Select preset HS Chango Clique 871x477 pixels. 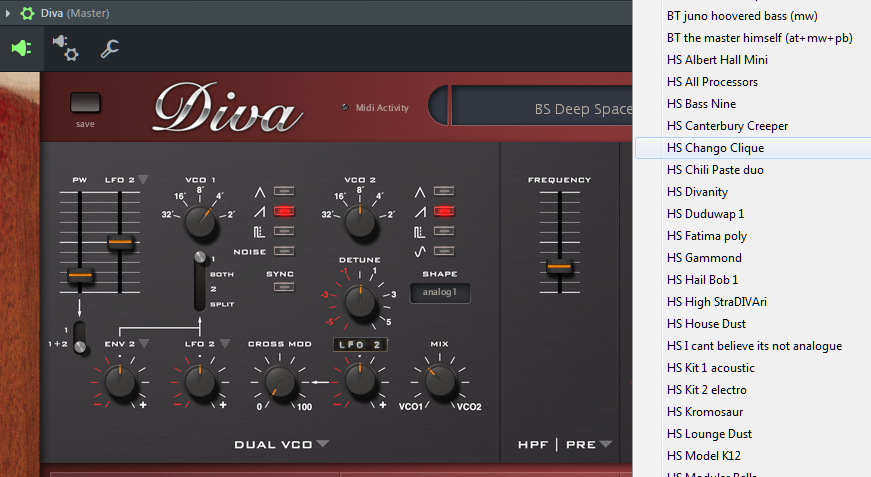[753, 148]
